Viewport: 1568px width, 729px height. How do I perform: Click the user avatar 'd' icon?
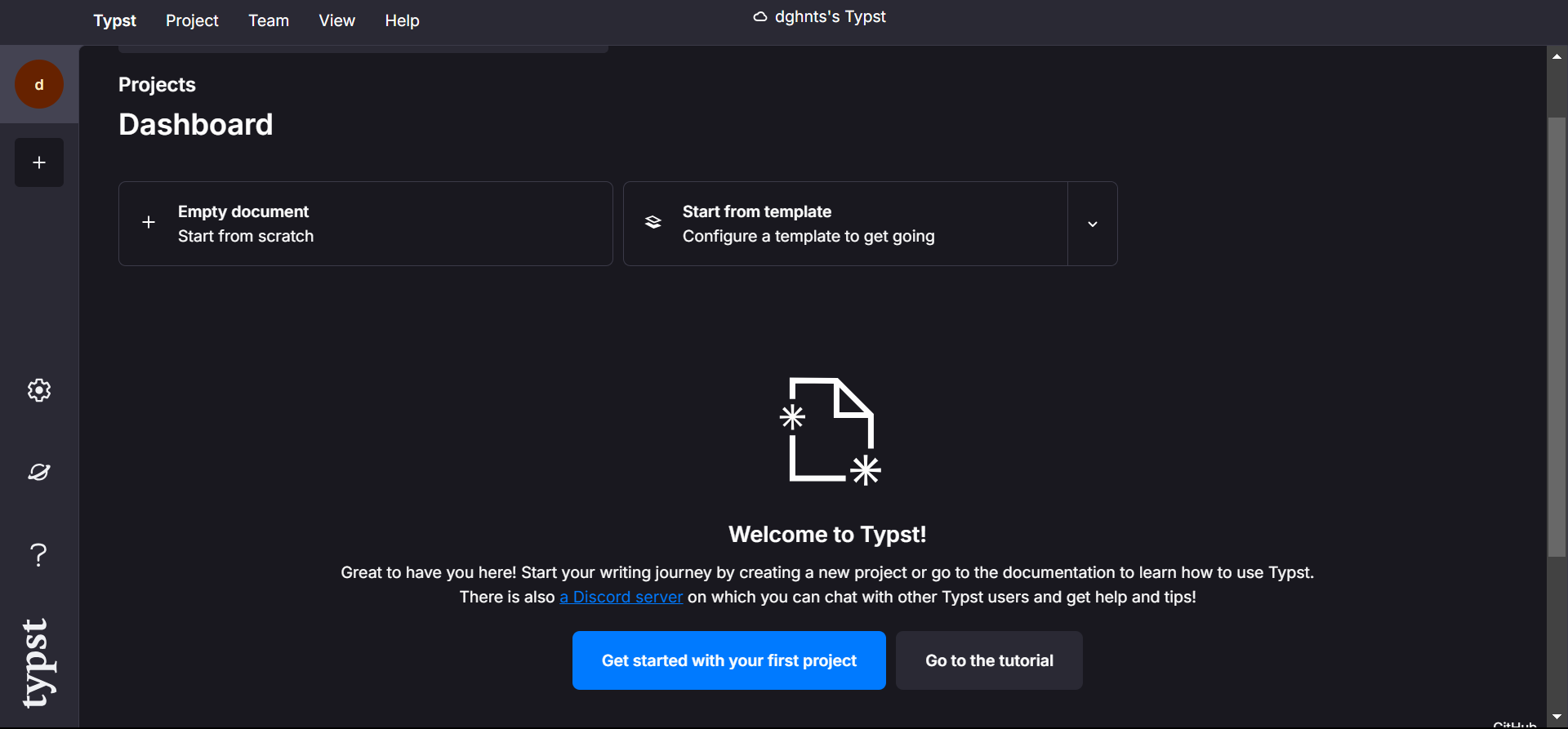pyautogui.click(x=39, y=84)
